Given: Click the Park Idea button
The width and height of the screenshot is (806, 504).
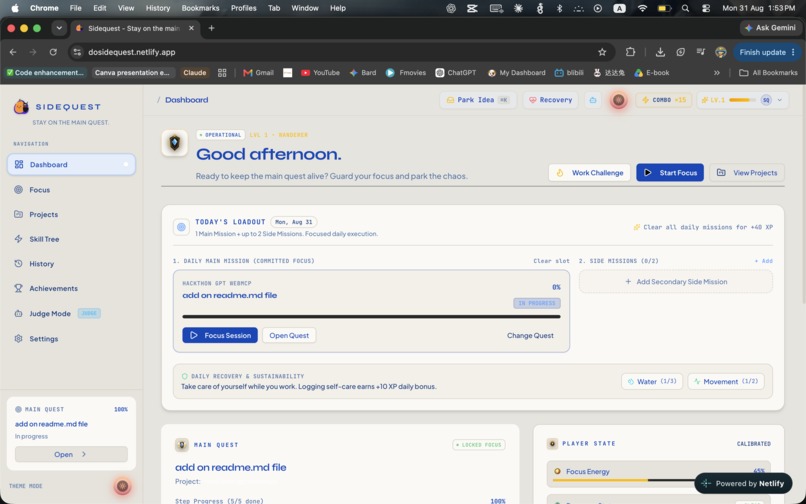Looking at the screenshot, I should tap(478, 100).
